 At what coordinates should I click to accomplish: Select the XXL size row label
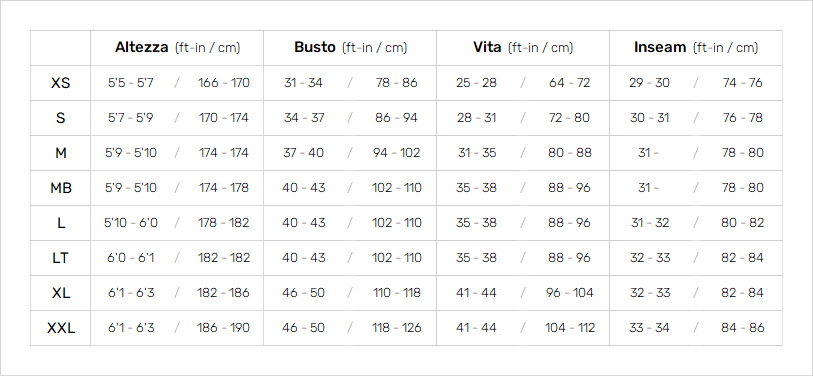coord(61,328)
